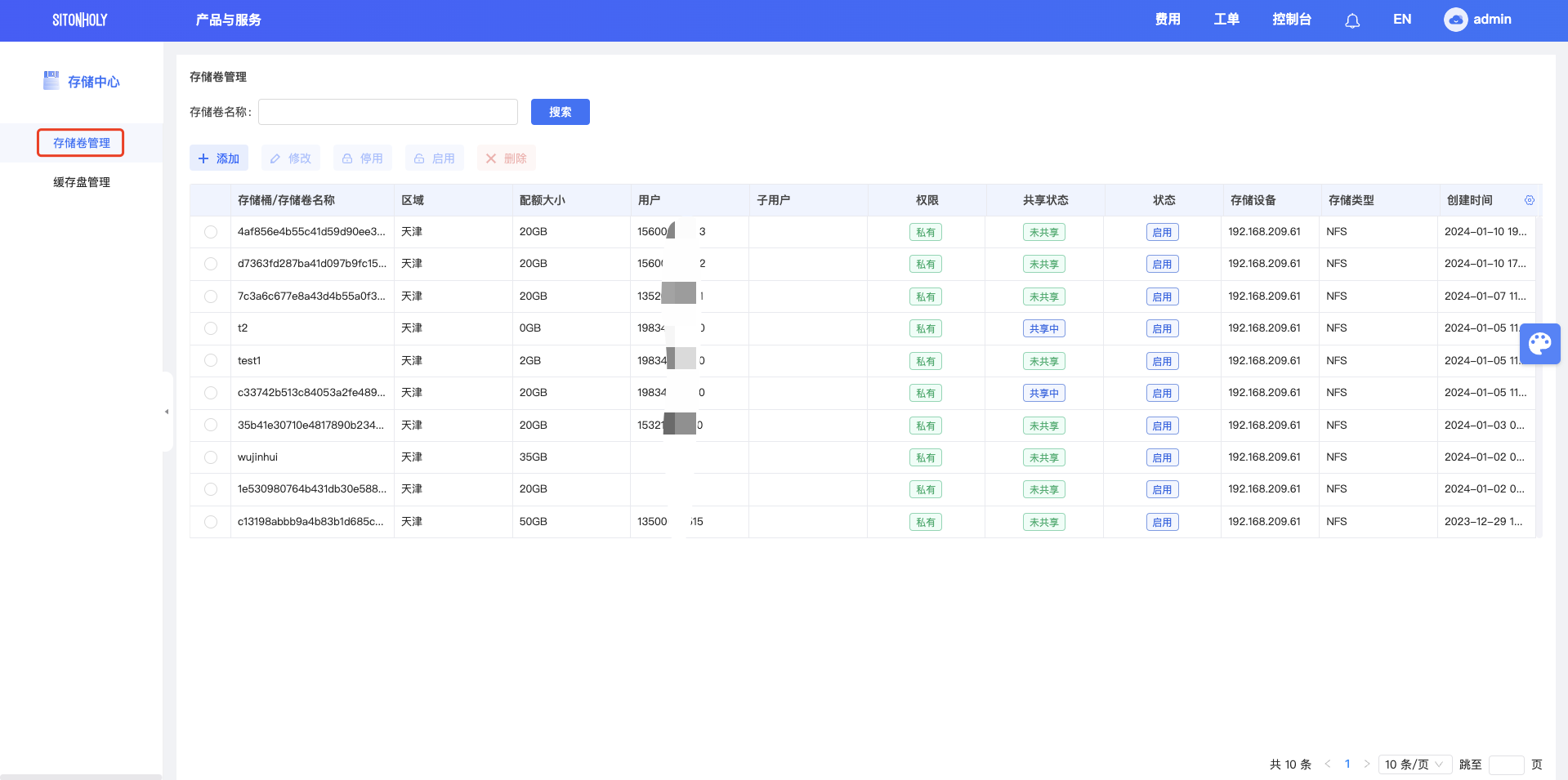Select radio for volume test1
The height and width of the screenshot is (780, 1568).
[x=211, y=360]
